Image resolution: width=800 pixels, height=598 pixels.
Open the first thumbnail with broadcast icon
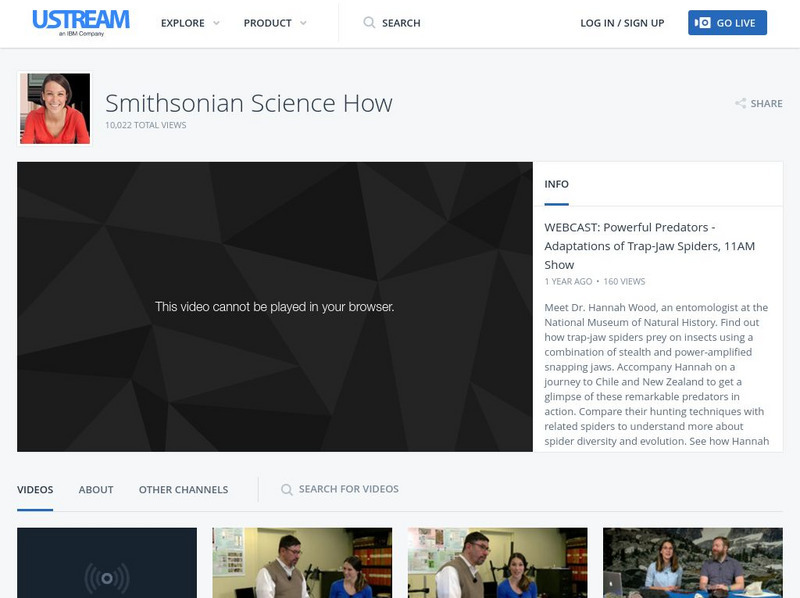point(107,563)
